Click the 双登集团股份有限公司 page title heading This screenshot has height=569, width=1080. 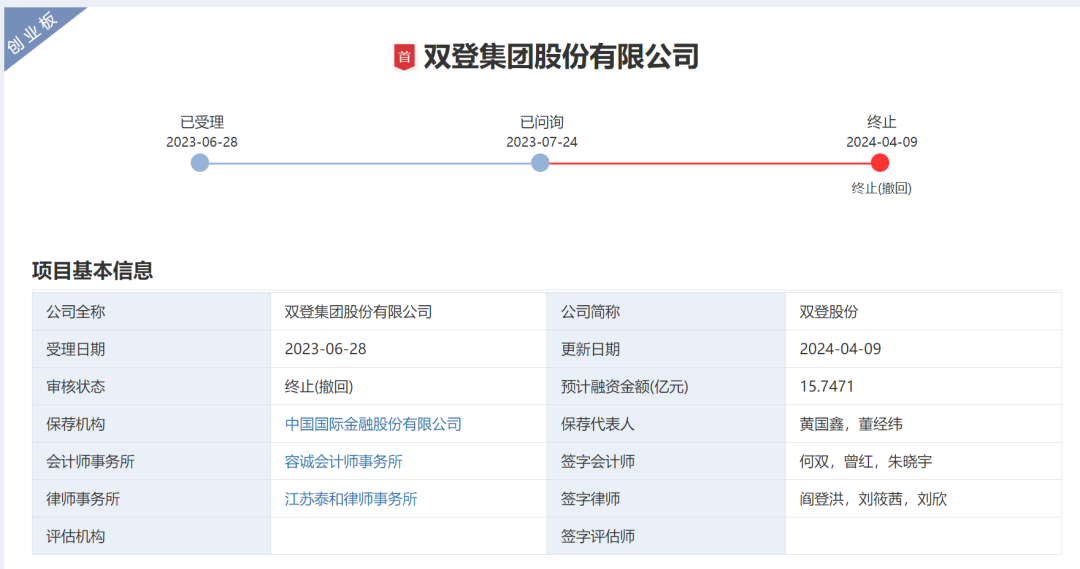click(560, 57)
